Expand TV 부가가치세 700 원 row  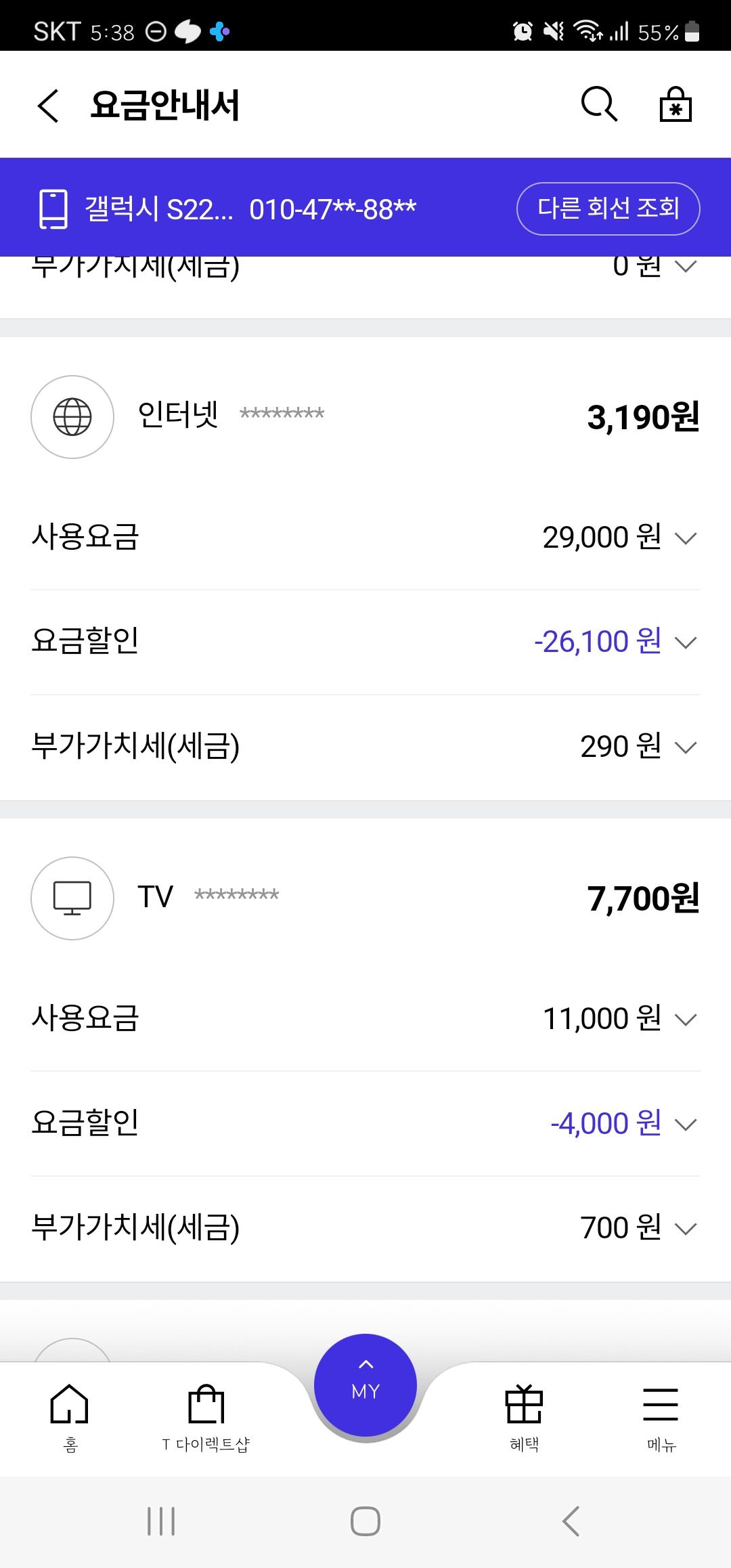pos(686,1229)
